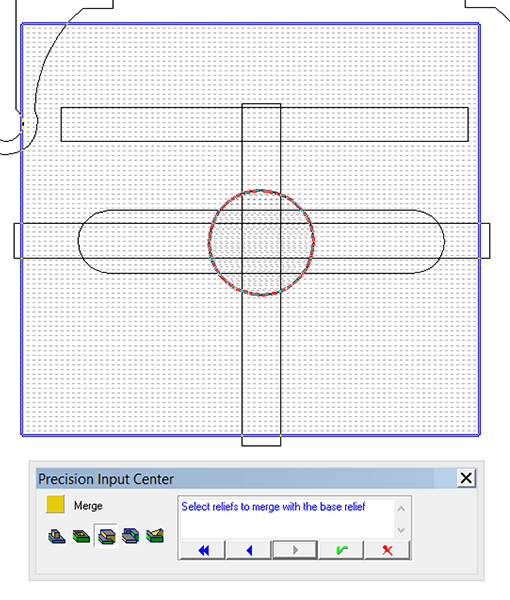Select the highlighted third relief merge icon
510x600 pixels.
[106, 536]
